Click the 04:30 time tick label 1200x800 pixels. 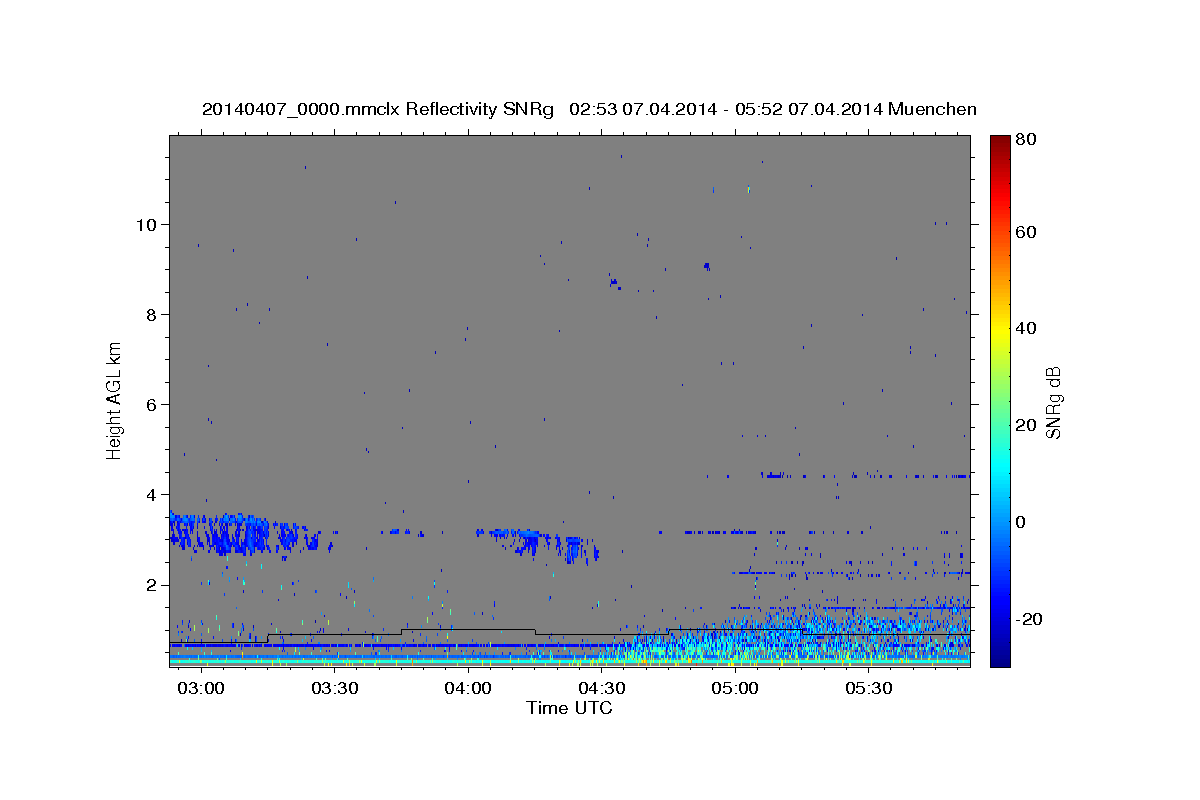point(602,689)
